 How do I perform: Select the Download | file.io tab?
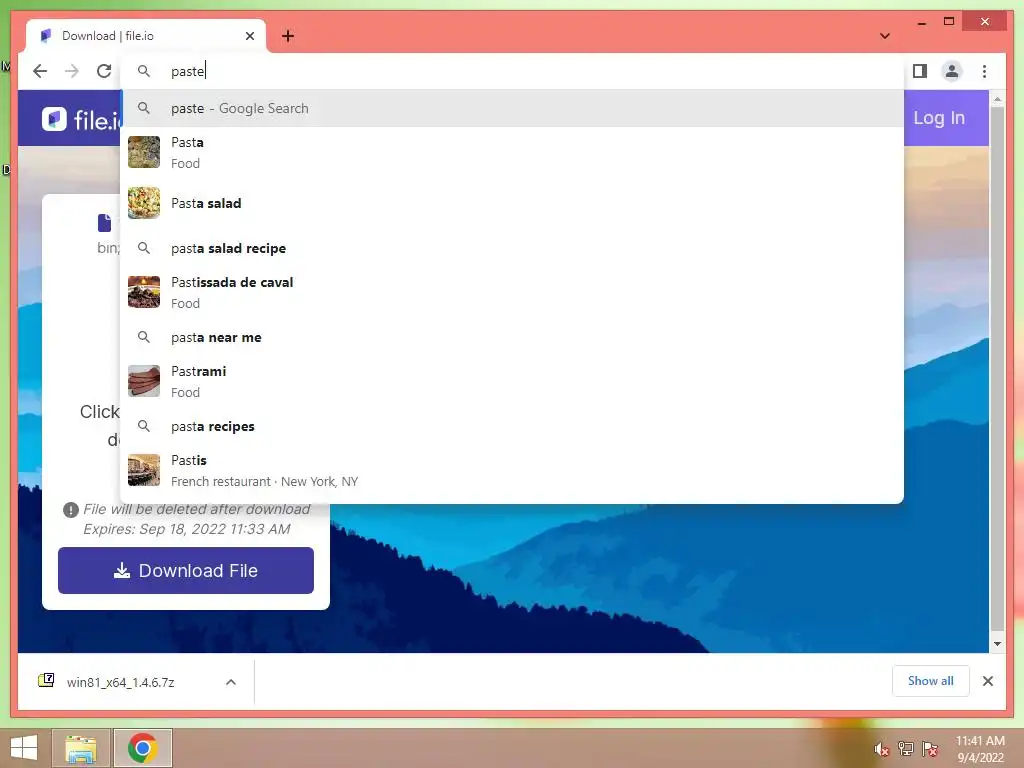[x=145, y=36]
